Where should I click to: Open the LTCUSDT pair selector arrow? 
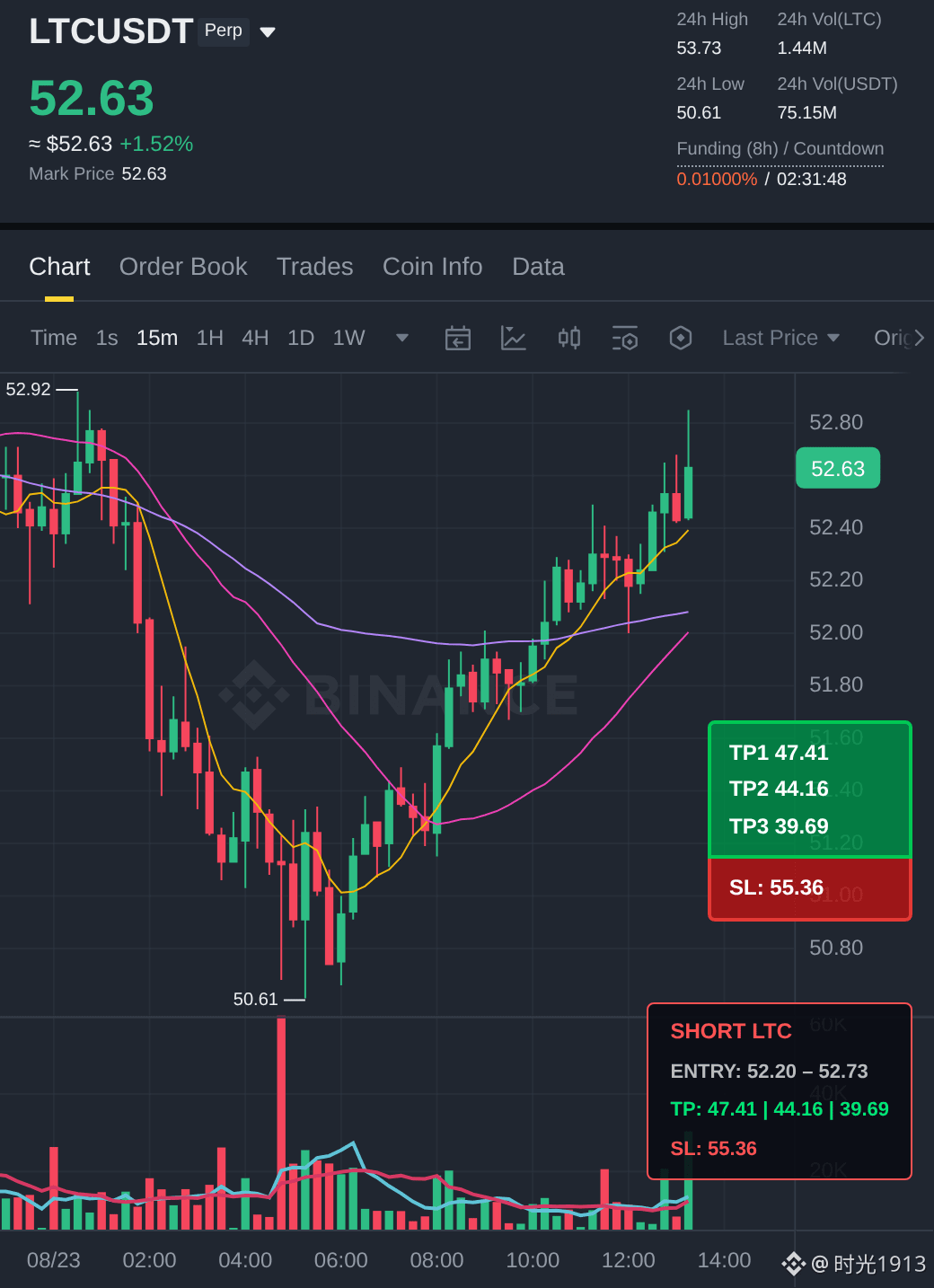[267, 32]
